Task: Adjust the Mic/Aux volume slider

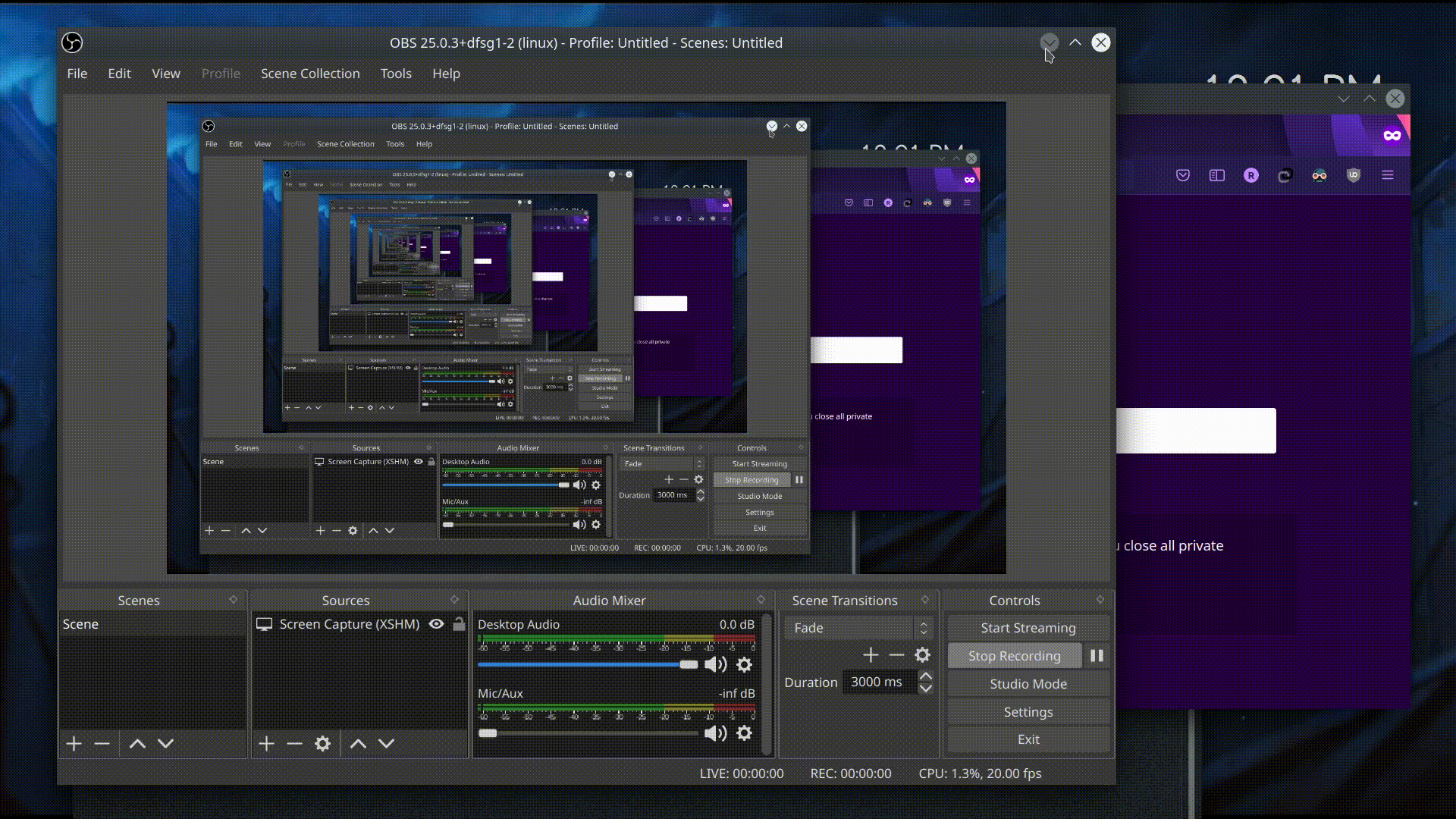Action: click(x=588, y=733)
